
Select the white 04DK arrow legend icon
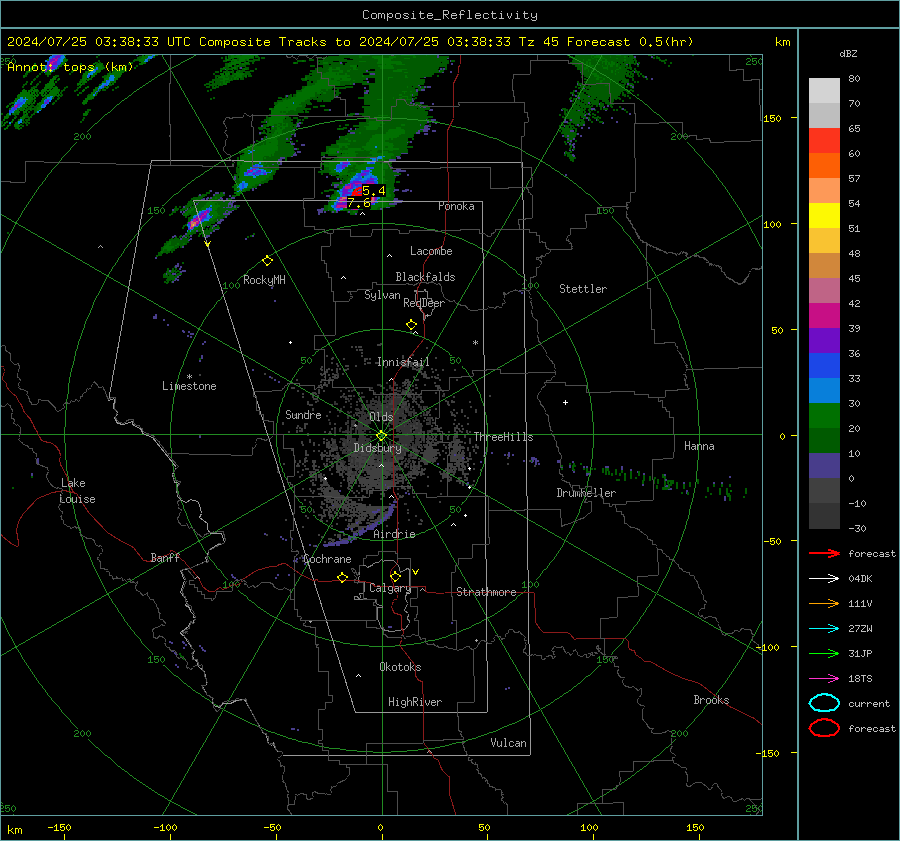tap(824, 578)
